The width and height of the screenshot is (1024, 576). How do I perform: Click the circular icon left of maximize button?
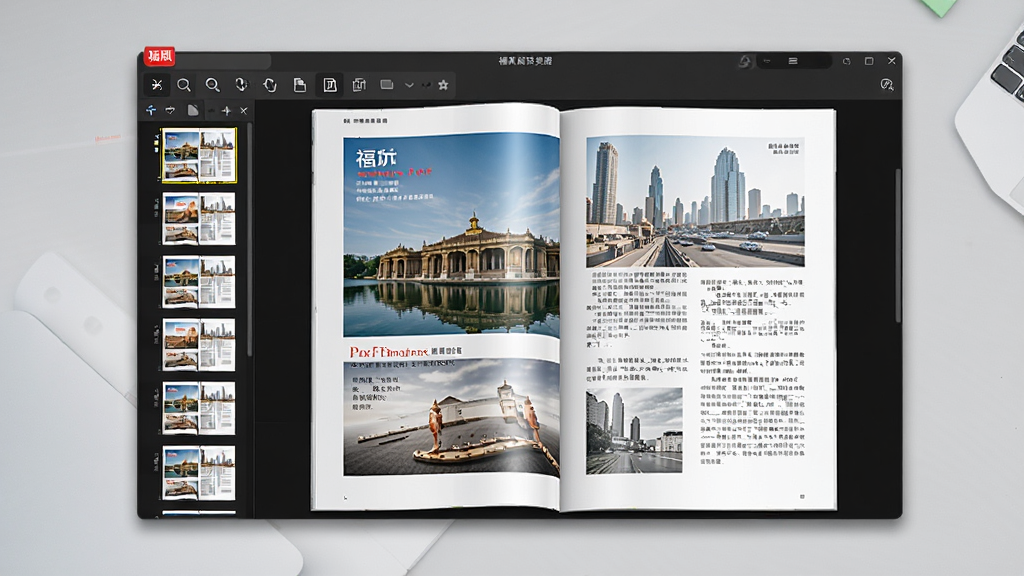pyautogui.click(x=846, y=61)
